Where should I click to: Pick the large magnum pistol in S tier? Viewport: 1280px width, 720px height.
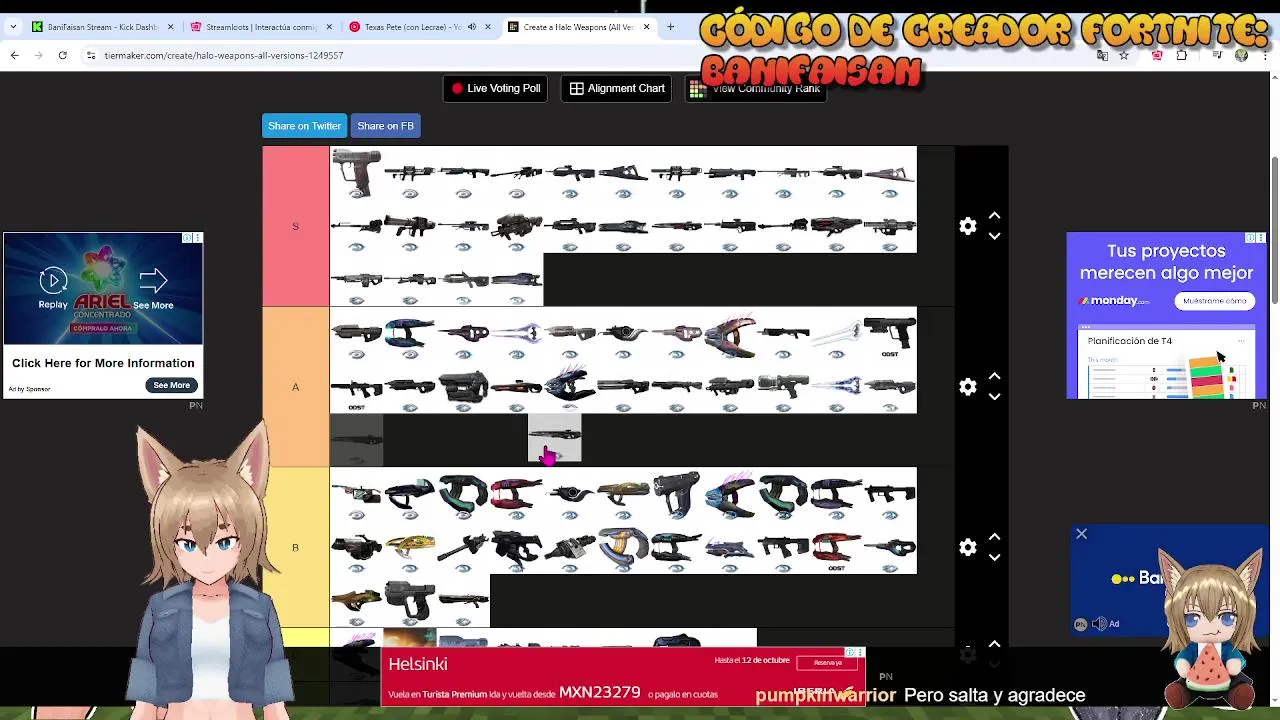point(356,173)
